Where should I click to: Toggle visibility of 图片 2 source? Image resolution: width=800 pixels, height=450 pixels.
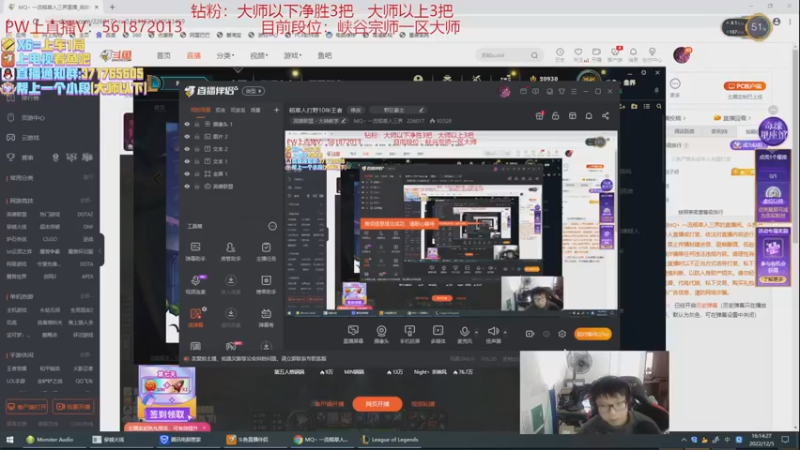point(187,136)
